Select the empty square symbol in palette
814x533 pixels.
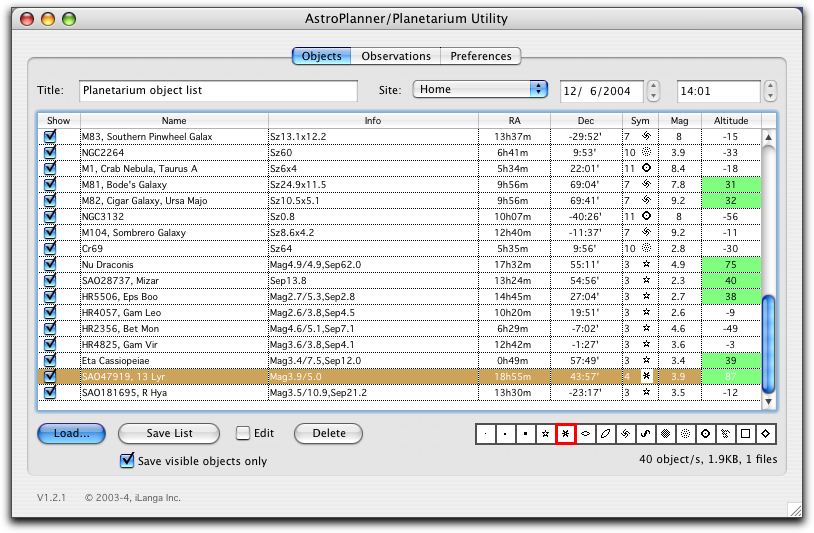[x=745, y=434]
